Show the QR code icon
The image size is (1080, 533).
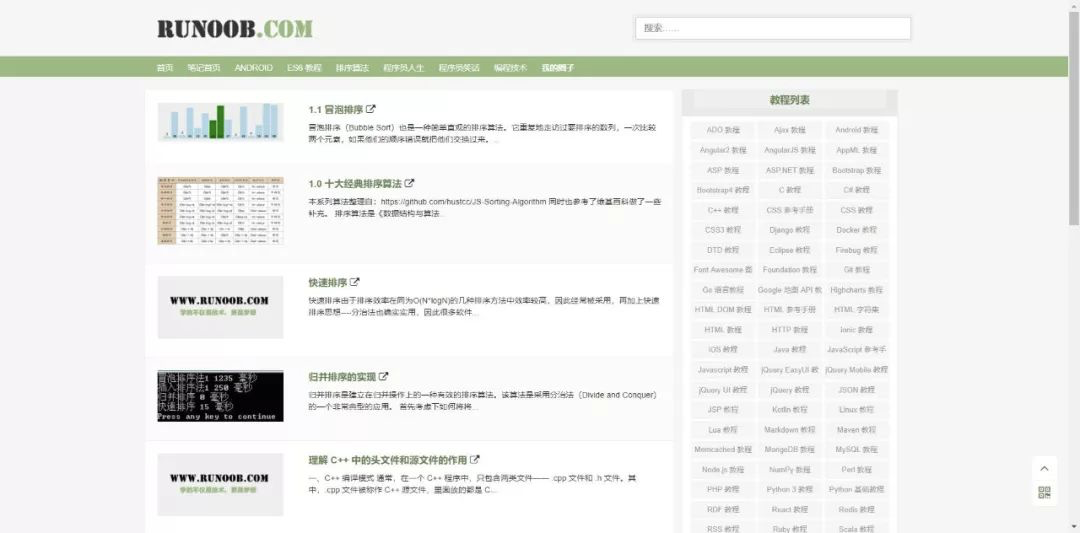coord(1044,492)
